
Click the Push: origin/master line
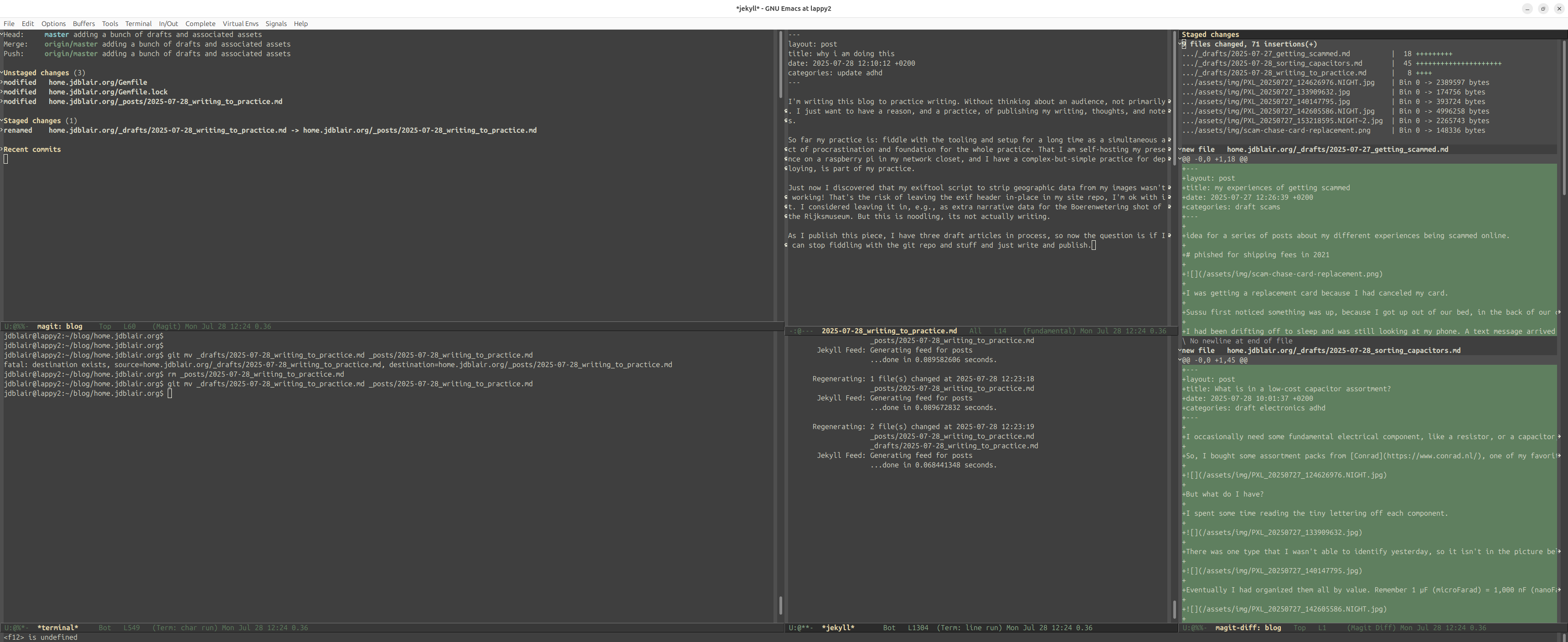pos(147,54)
